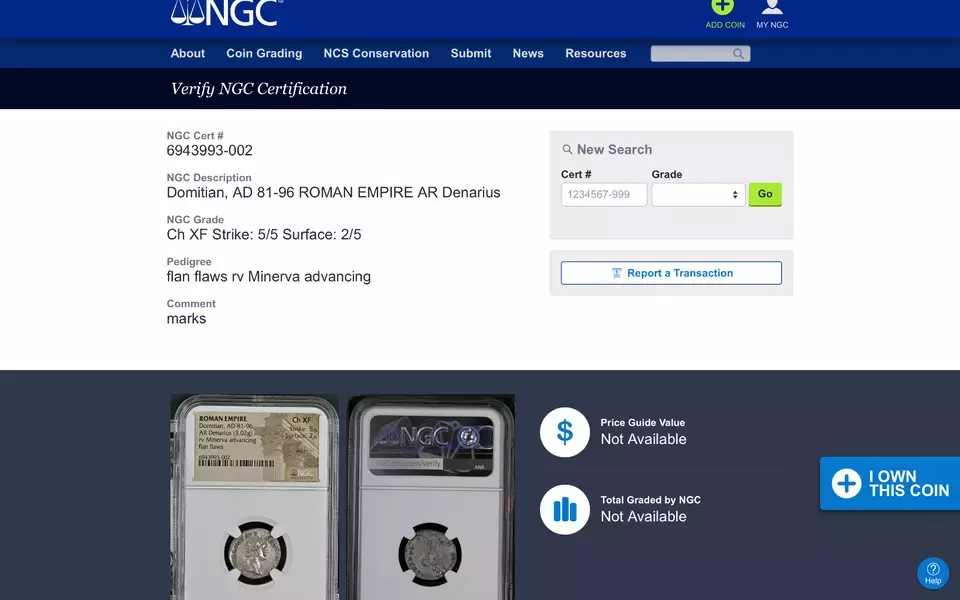Screen dimensions: 960x600
Task: Open the Grade dropdown
Action: [x=699, y=195]
